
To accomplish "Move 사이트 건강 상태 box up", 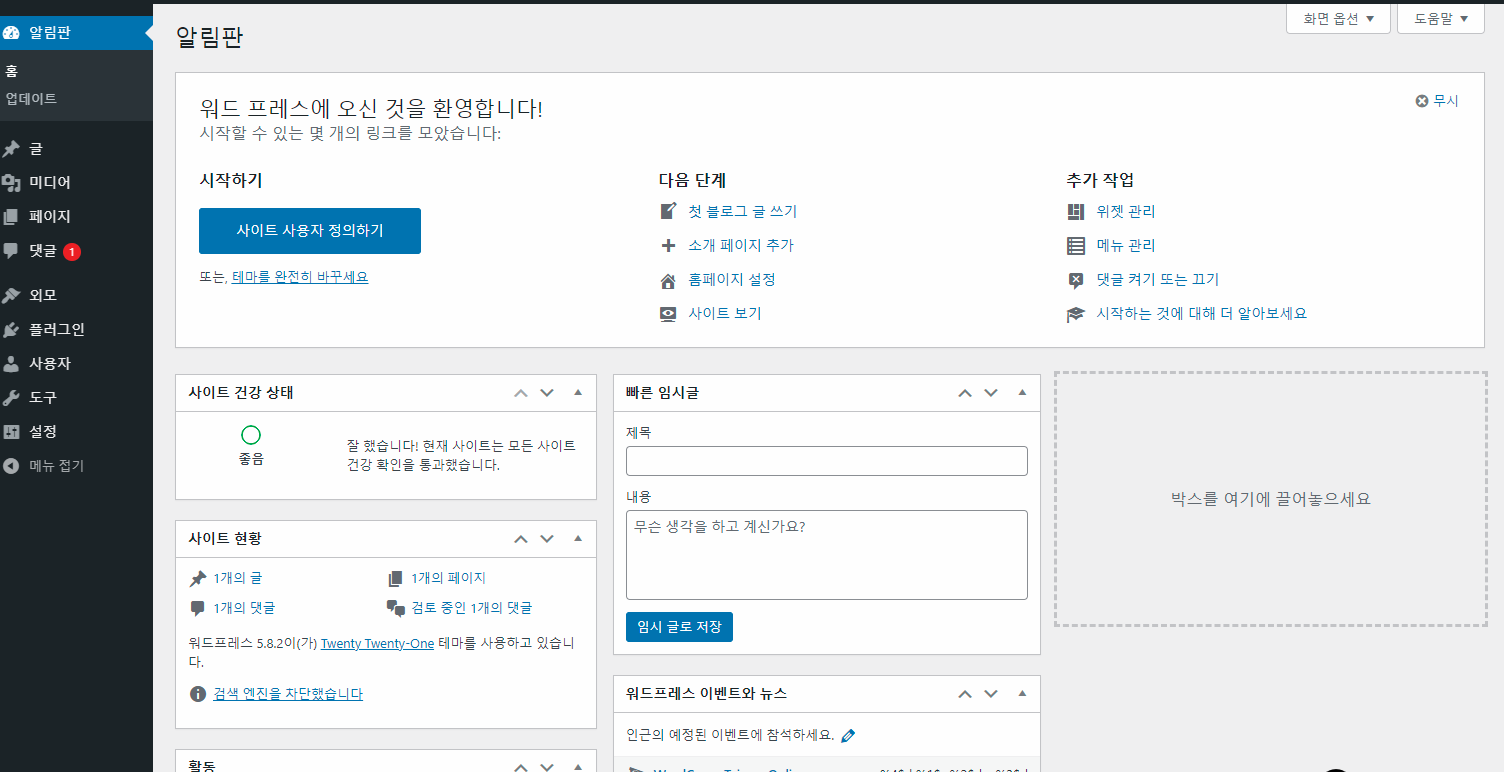I will tap(521, 393).
